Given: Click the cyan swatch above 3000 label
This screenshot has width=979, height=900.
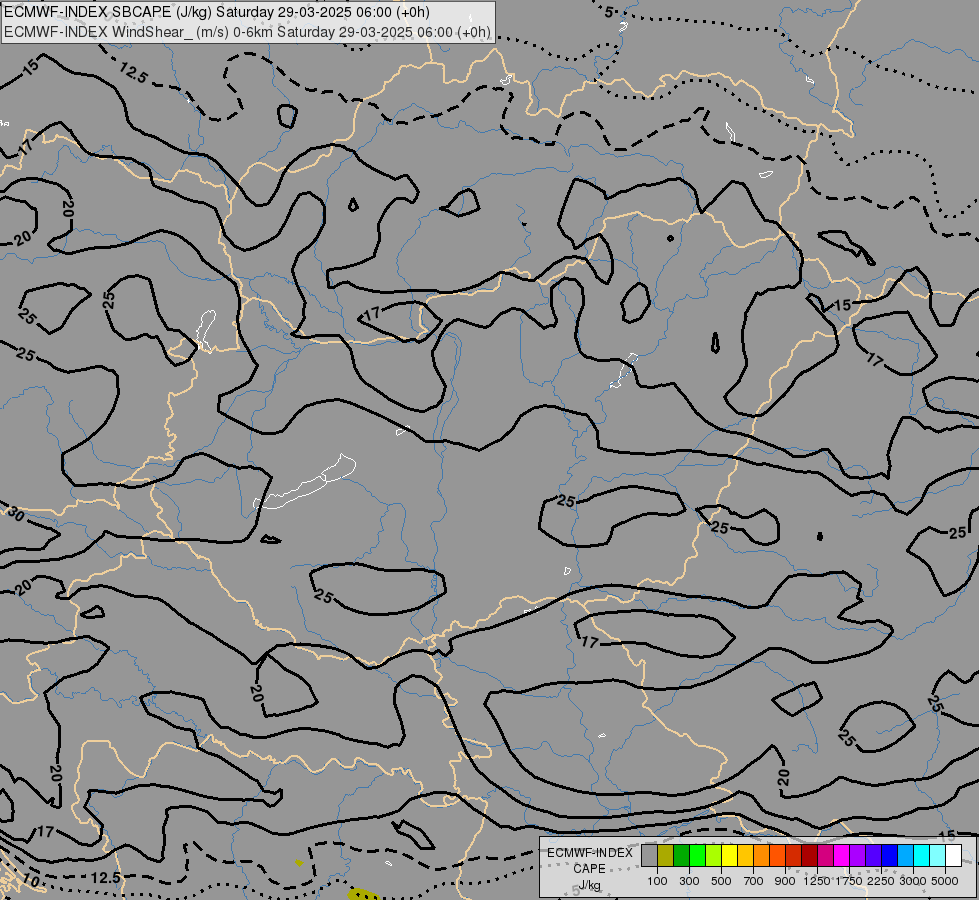Looking at the screenshot, I should coord(923,855).
